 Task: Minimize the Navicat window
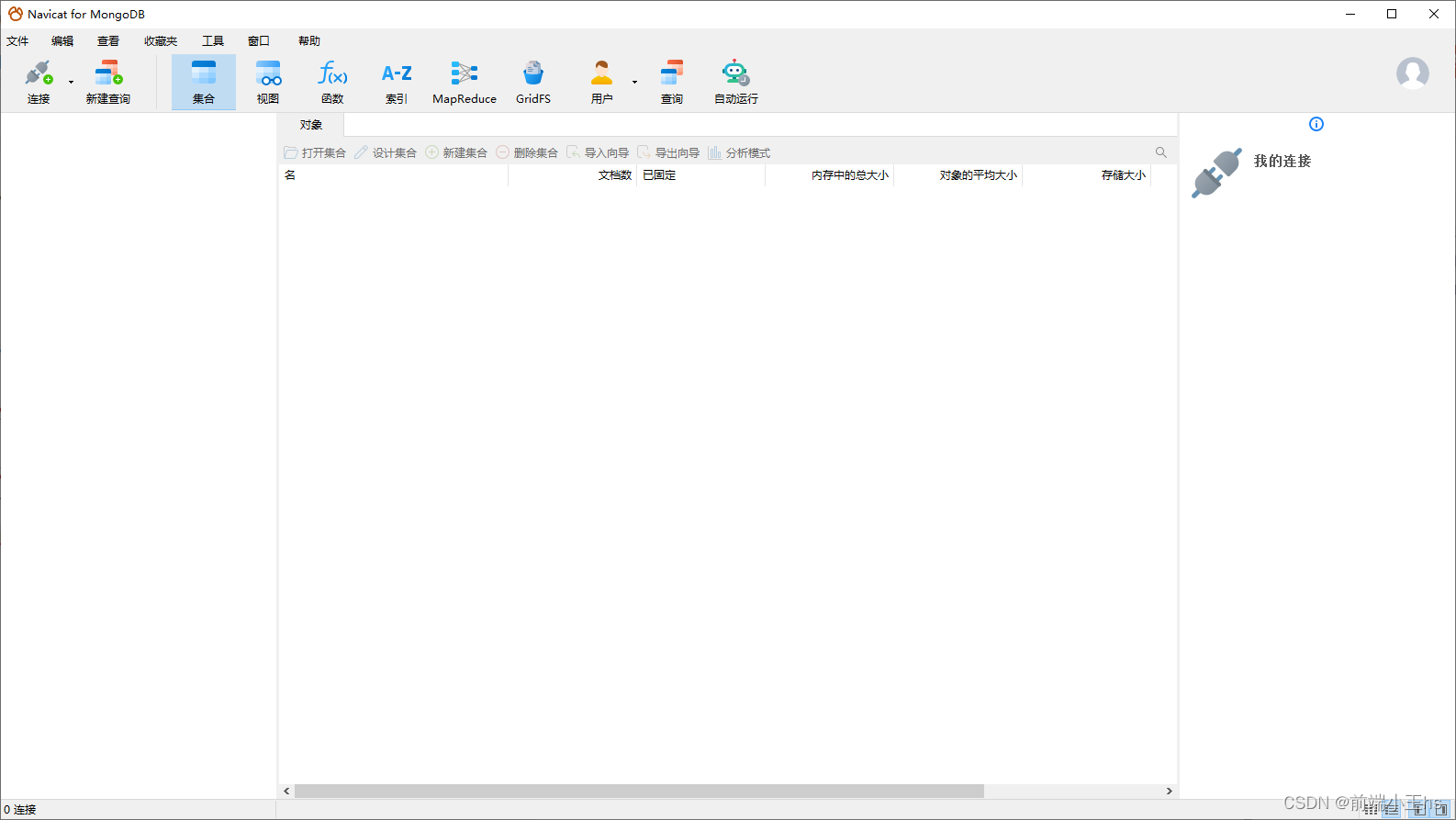(x=1350, y=14)
